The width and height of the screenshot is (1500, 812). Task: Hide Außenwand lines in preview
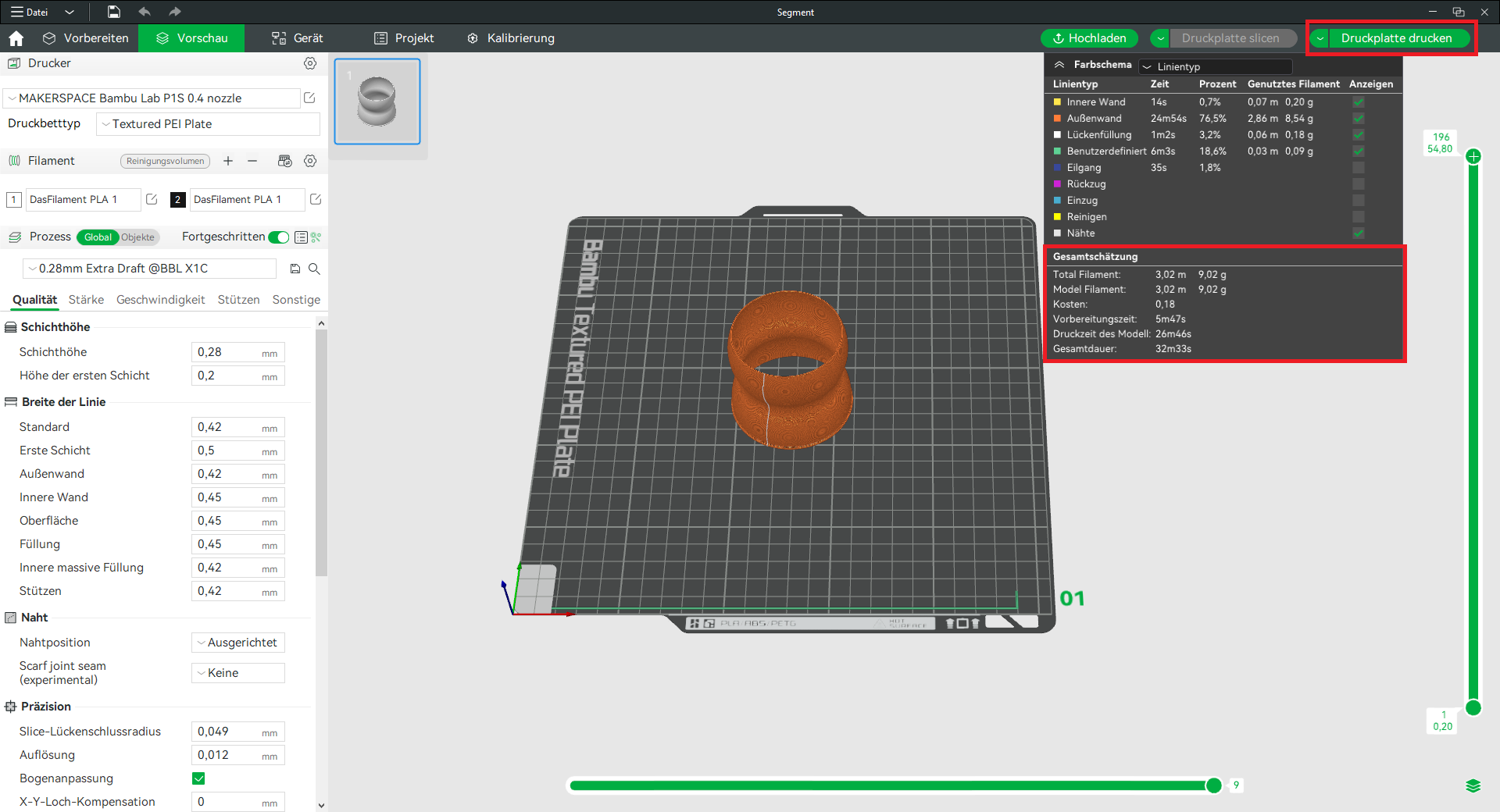tap(1359, 119)
